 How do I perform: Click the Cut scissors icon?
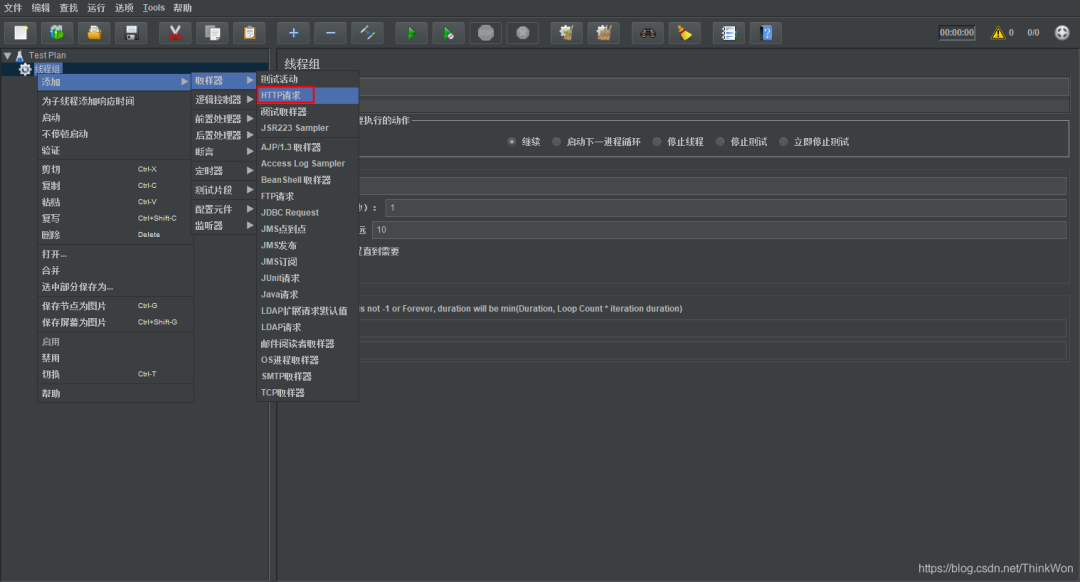[175, 33]
